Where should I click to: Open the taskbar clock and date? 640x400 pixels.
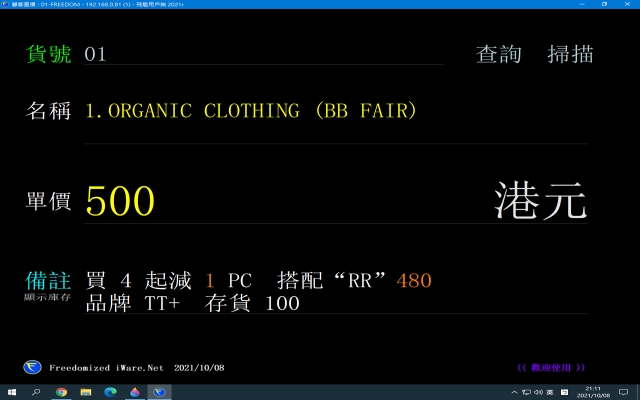[594, 392]
